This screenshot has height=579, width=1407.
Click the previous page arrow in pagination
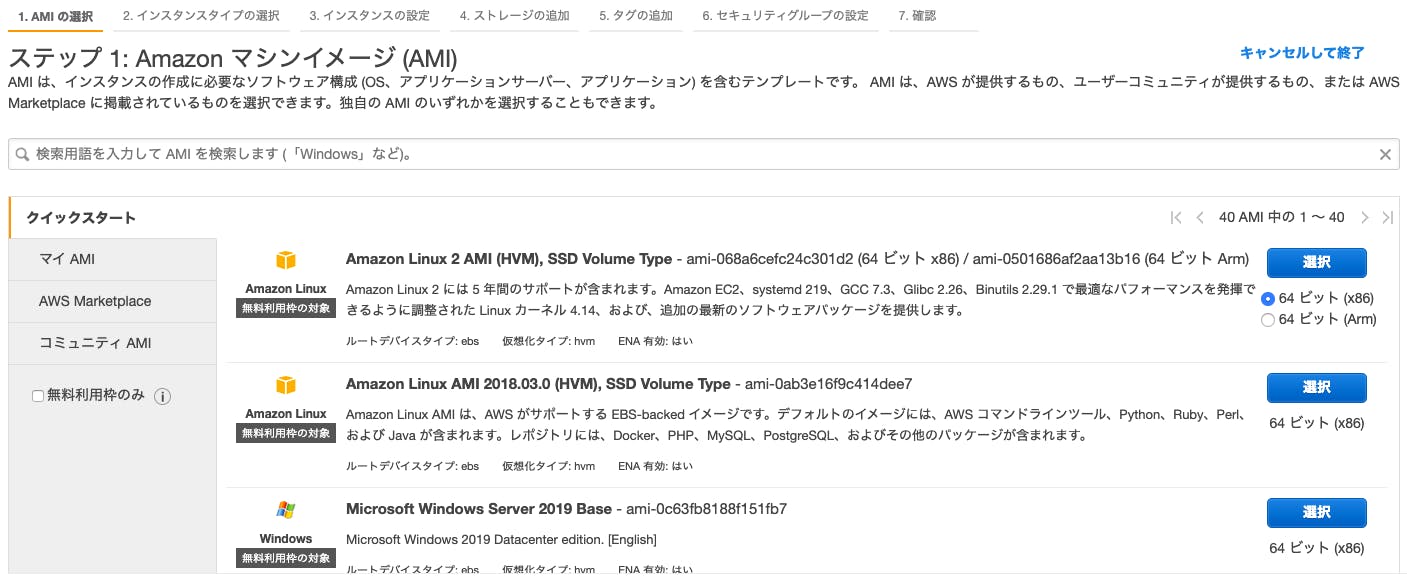coord(1200,217)
